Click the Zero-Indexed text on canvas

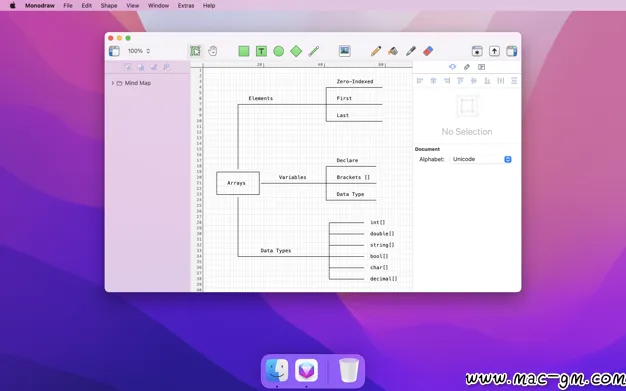355,81
